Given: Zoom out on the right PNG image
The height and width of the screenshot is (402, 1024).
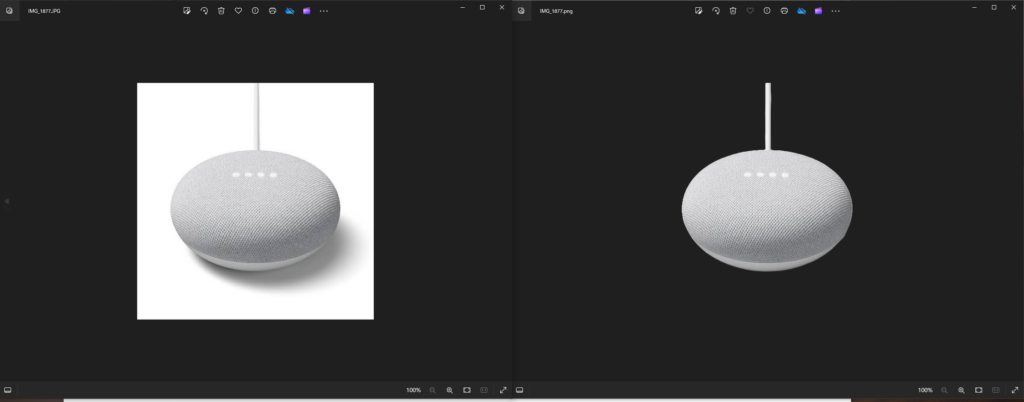Looking at the screenshot, I should click(945, 389).
